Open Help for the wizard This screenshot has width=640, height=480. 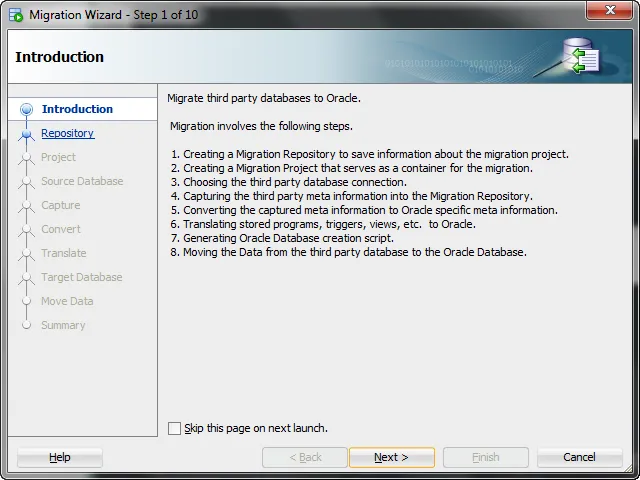pyautogui.click(x=60, y=457)
